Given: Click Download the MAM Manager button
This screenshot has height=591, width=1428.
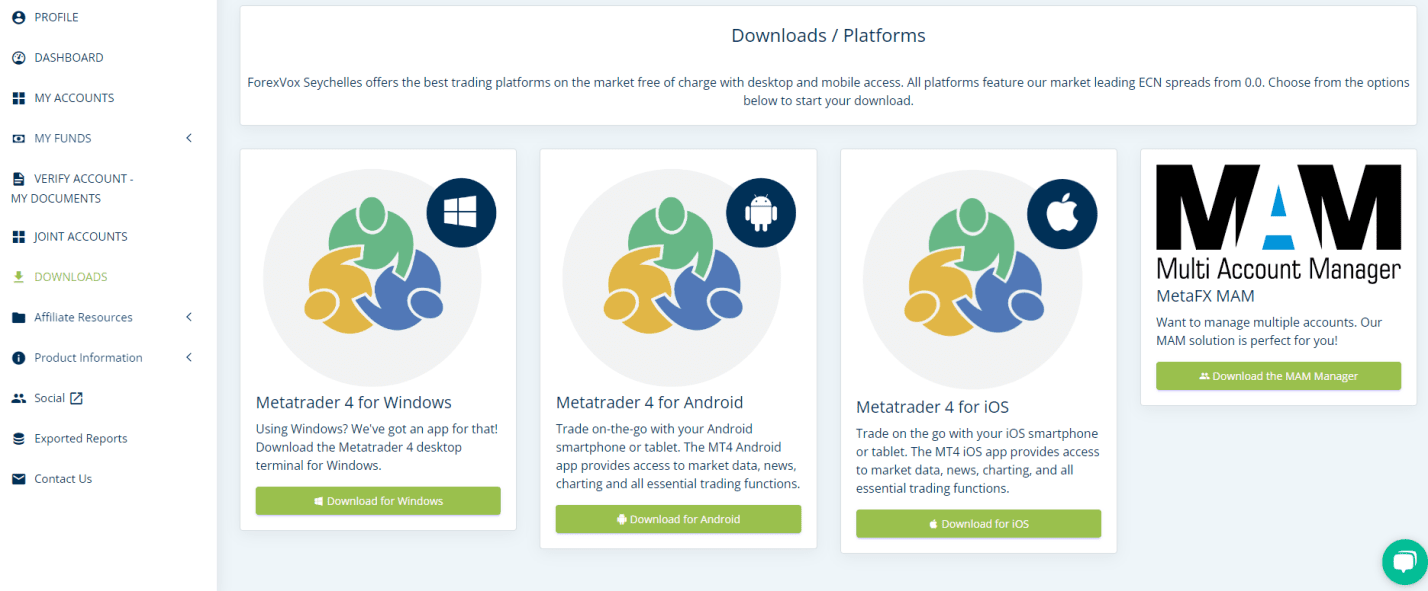Looking at the screenshot, I should click(1279, 376).
